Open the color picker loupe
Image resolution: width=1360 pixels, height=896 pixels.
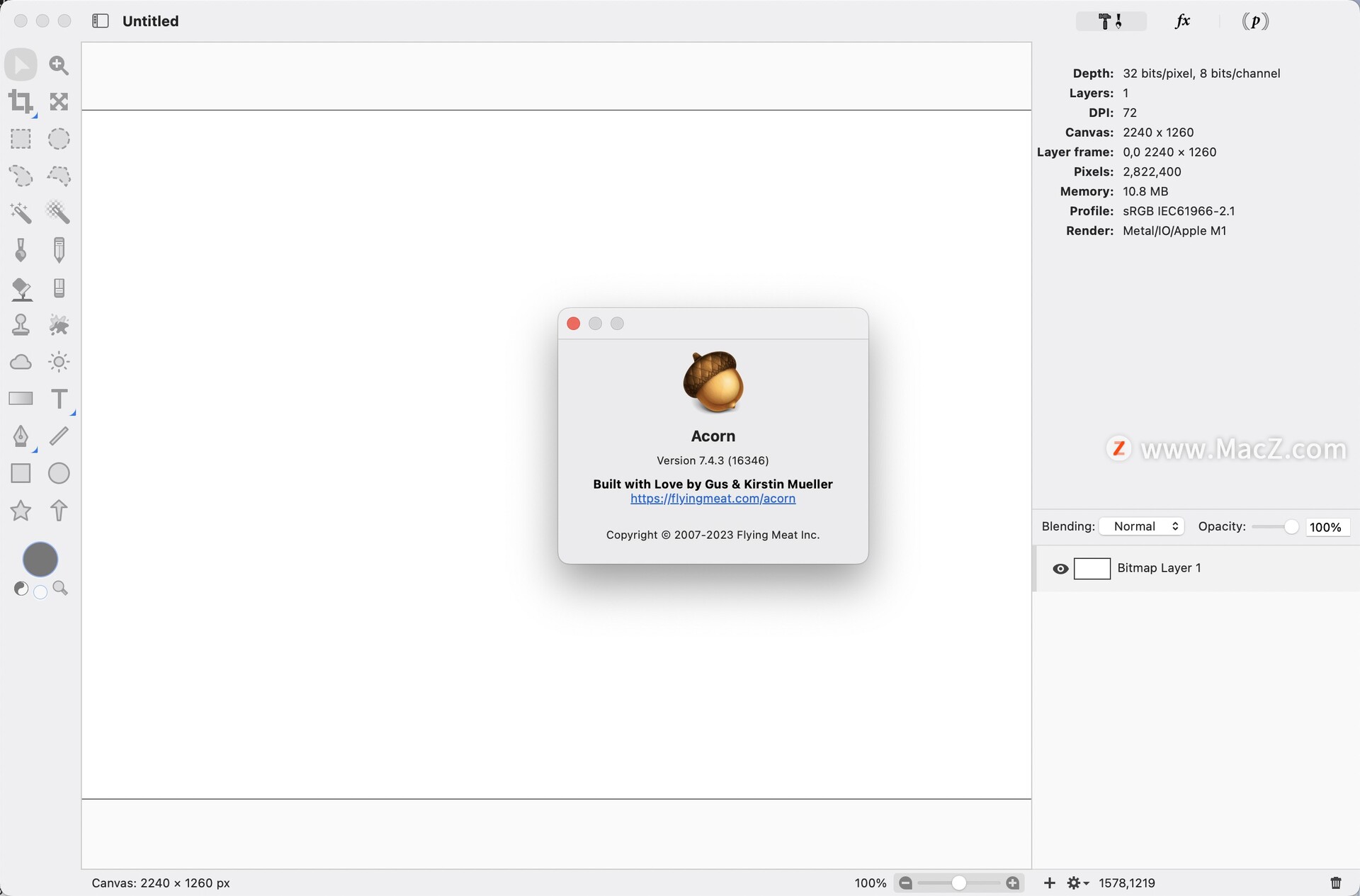click(60, 589)
